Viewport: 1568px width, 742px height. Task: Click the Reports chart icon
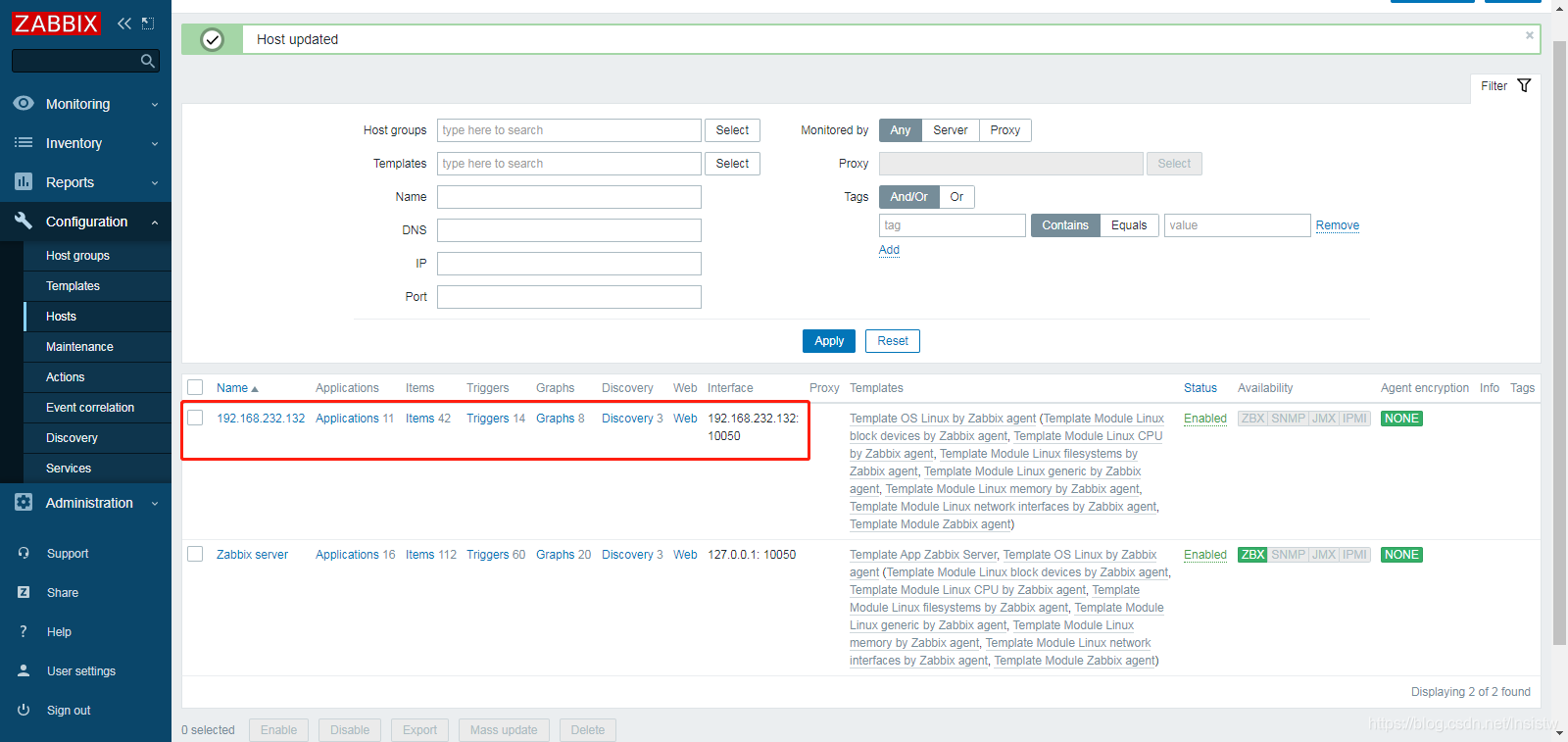24,181
